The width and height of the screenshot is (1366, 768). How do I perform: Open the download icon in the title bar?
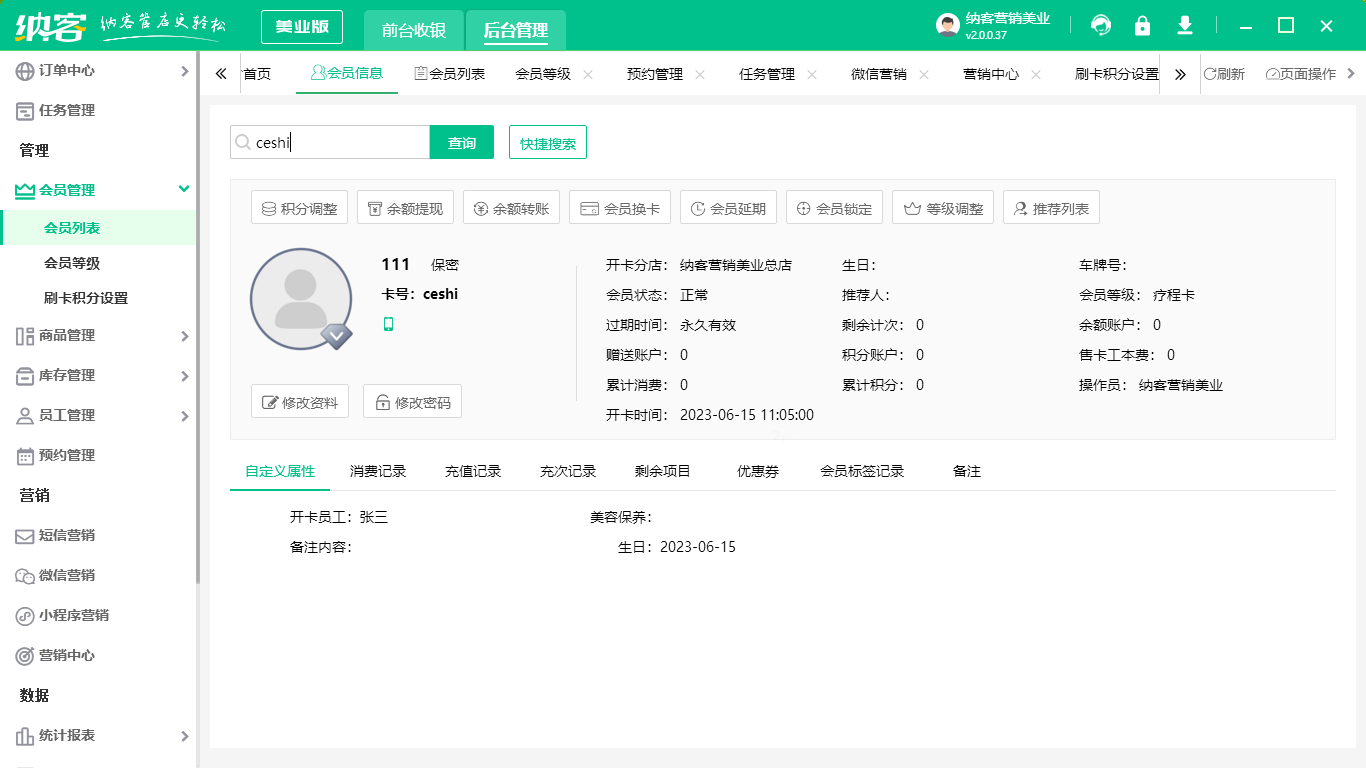pyautogui.click(x=1184, y=25)
